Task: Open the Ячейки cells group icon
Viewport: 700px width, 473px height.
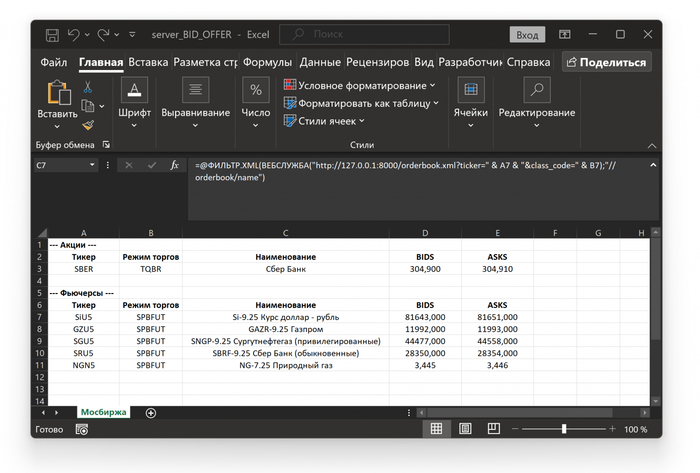Action: click(x=470, y=90)
